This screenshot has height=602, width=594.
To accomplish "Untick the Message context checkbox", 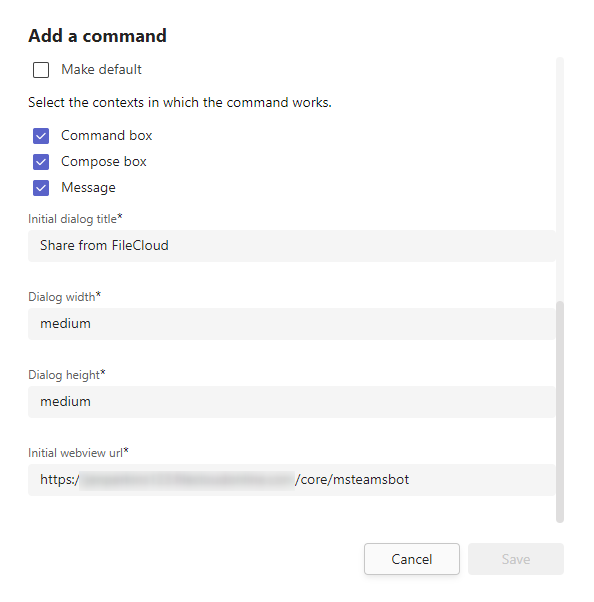I will 41,188.
